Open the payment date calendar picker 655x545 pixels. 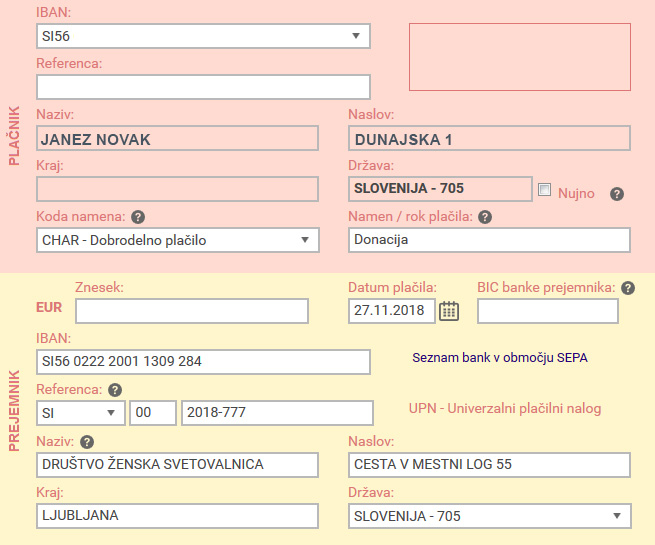click(x=449, y=311)
